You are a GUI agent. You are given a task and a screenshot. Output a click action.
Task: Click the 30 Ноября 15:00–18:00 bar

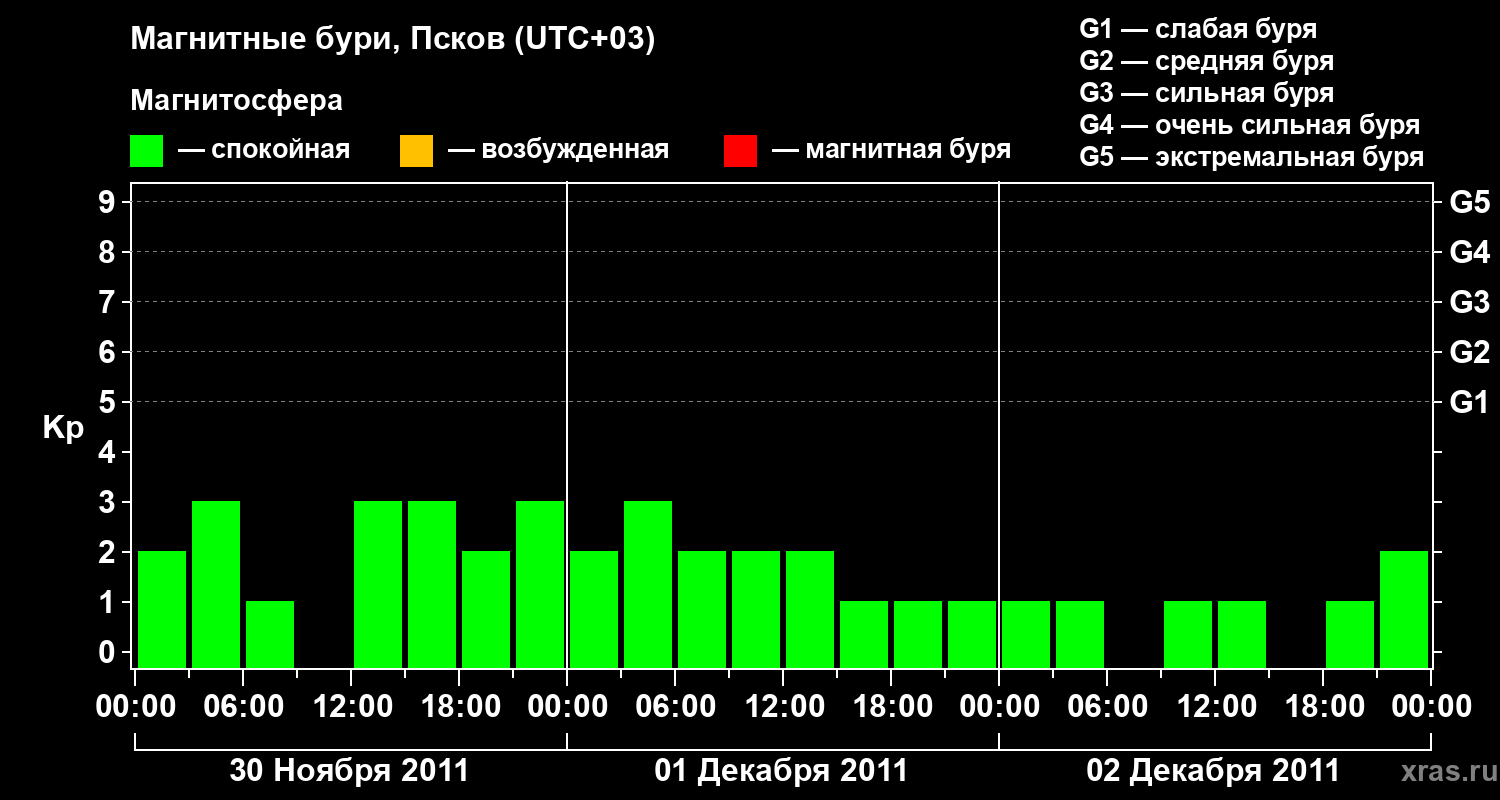(x=432, y=584)
